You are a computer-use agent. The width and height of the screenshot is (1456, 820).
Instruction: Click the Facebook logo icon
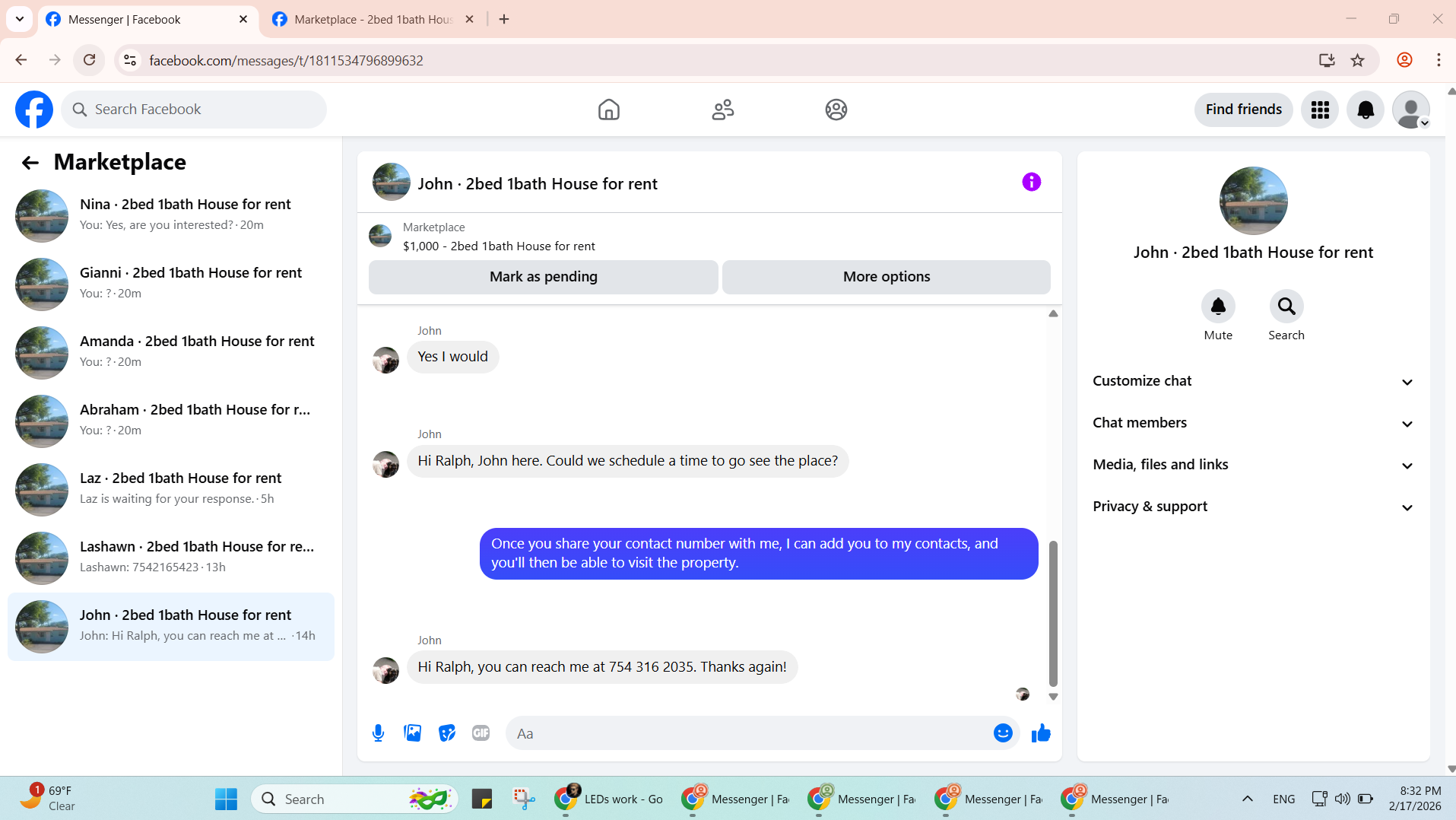[34, 110]
